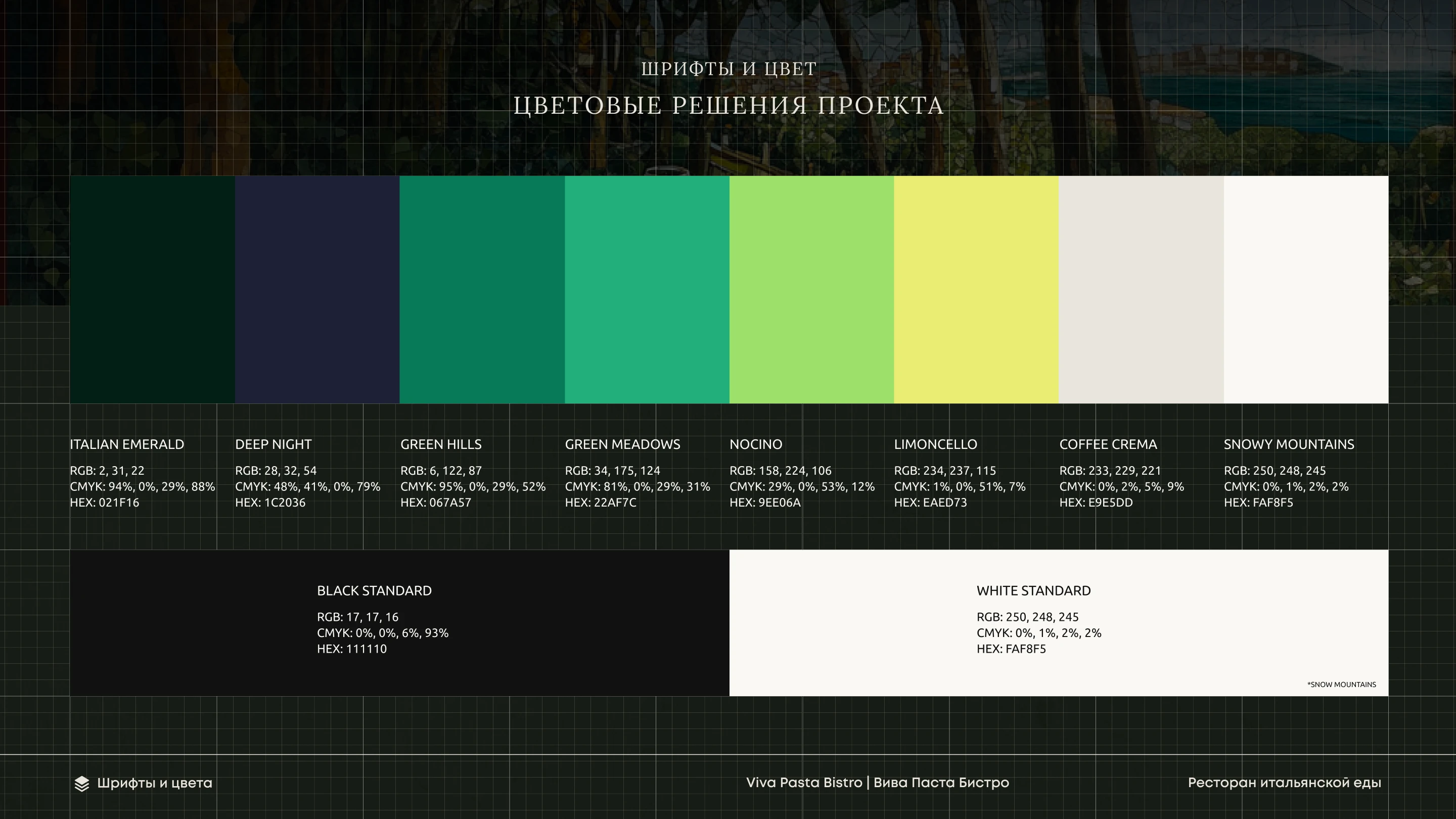Choose the Snowy Mountains white swatch

point(1306,289)
